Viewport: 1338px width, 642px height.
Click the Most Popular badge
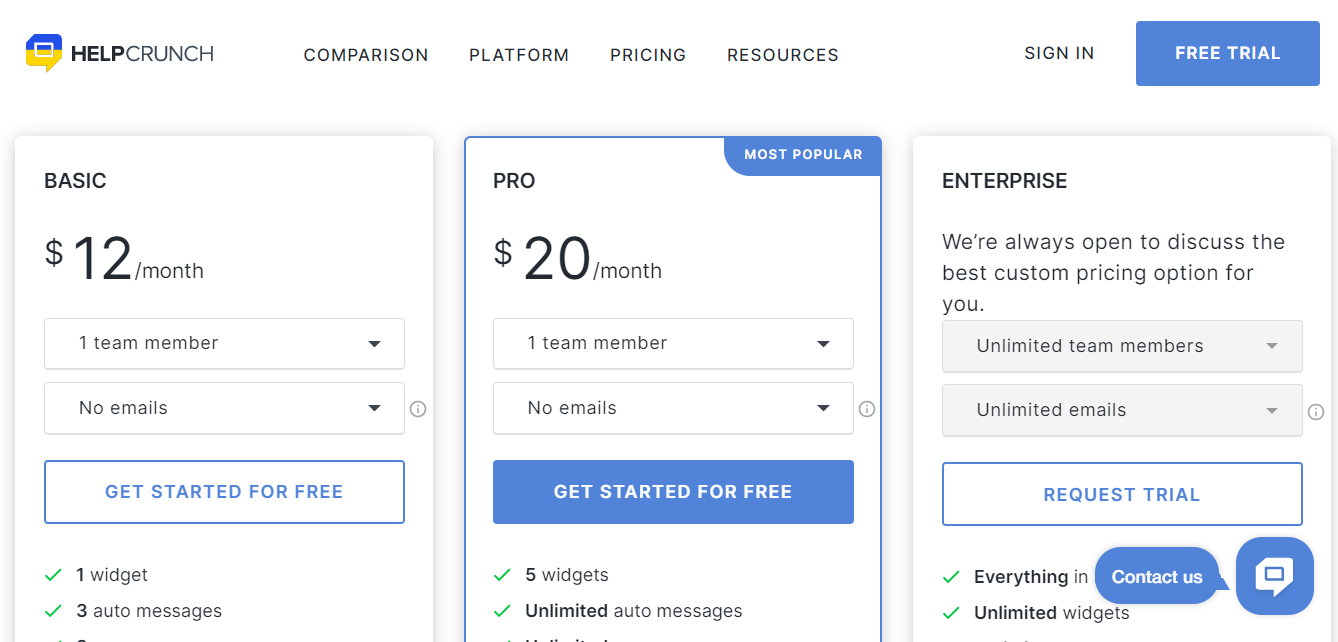[803, 155]
